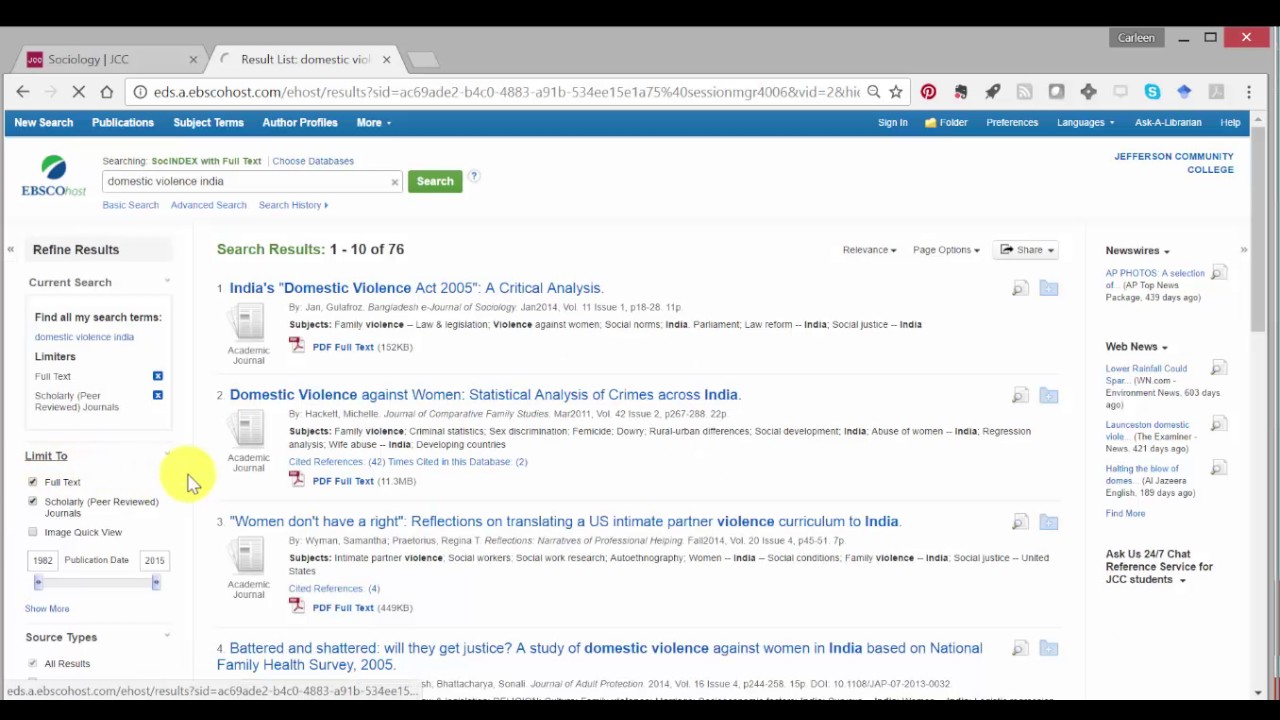Click Show More under Limit To

pyautogui.click(x=47, y=608)
